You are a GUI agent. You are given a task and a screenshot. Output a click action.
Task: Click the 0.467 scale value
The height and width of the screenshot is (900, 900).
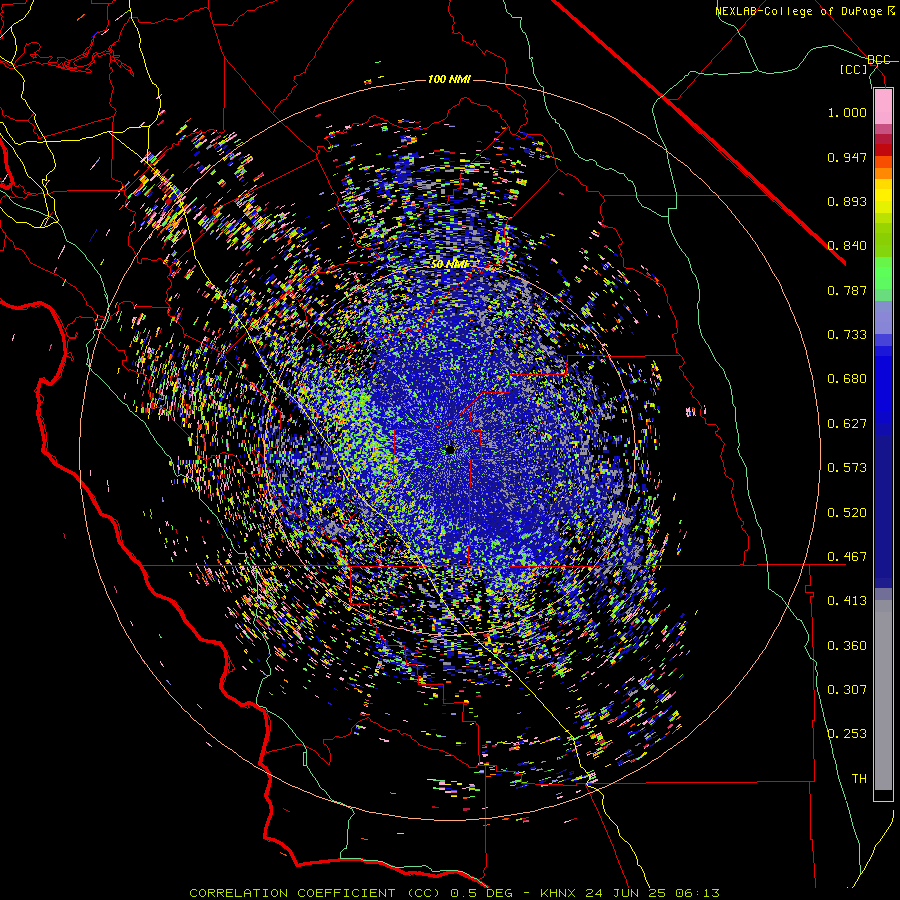pos(847,557)
